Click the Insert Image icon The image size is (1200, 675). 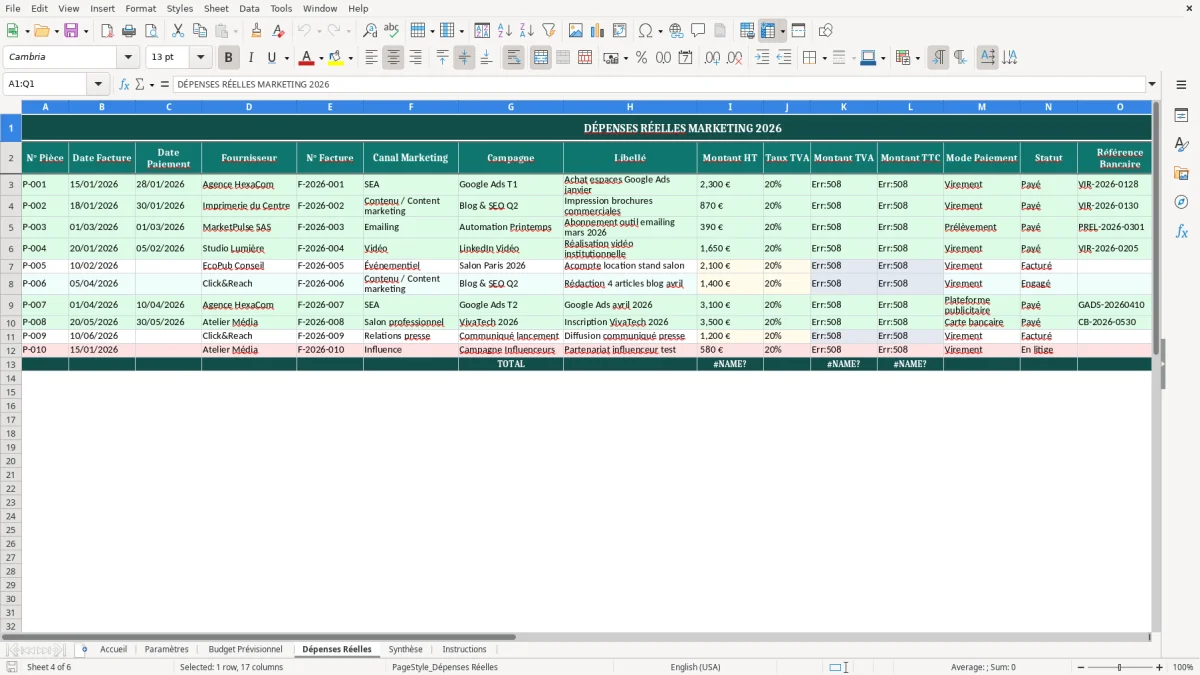coord(576,31)
